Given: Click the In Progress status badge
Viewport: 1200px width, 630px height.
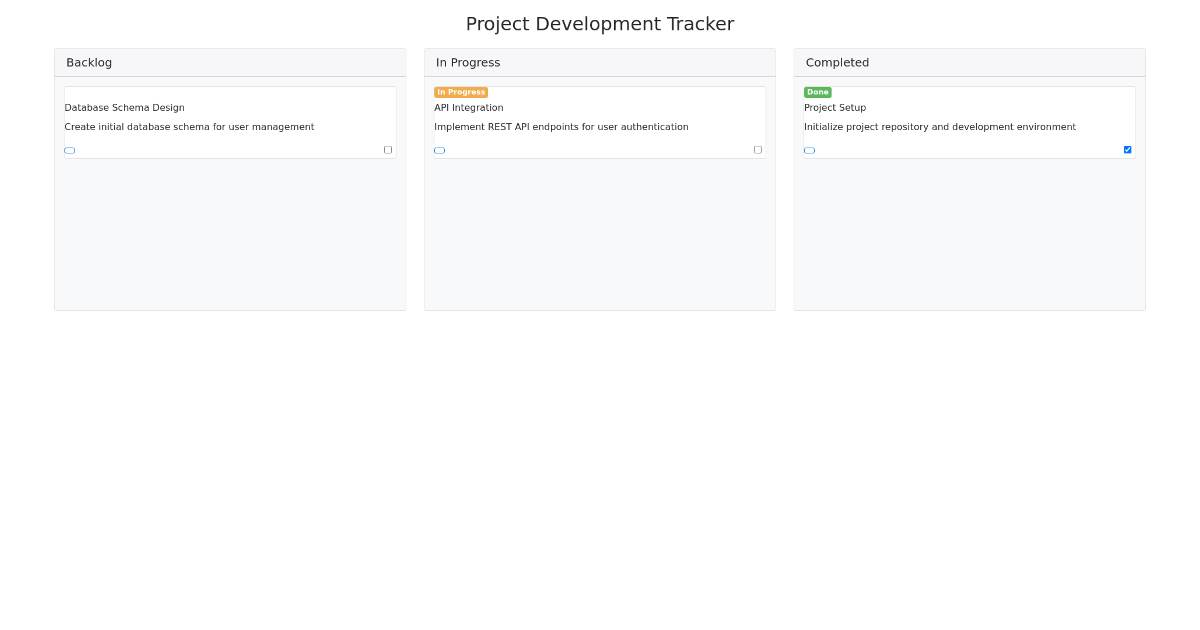Looking at the screenshot, I should [461, 91].
